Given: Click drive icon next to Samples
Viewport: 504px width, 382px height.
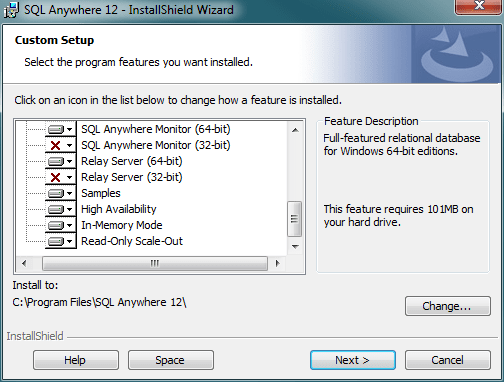Looking at the screenshot, I should click(55, 193).
